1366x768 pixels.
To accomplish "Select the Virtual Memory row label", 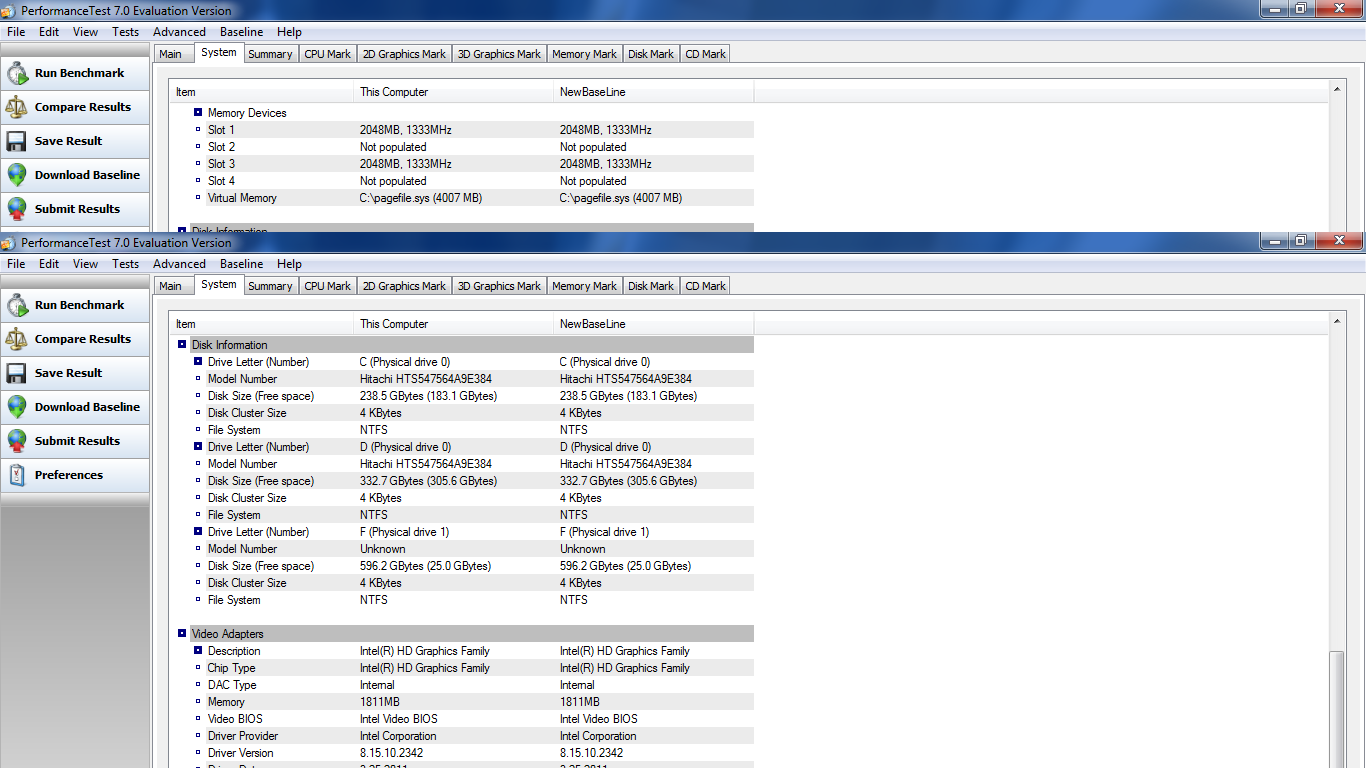I will tap(242, 198).
